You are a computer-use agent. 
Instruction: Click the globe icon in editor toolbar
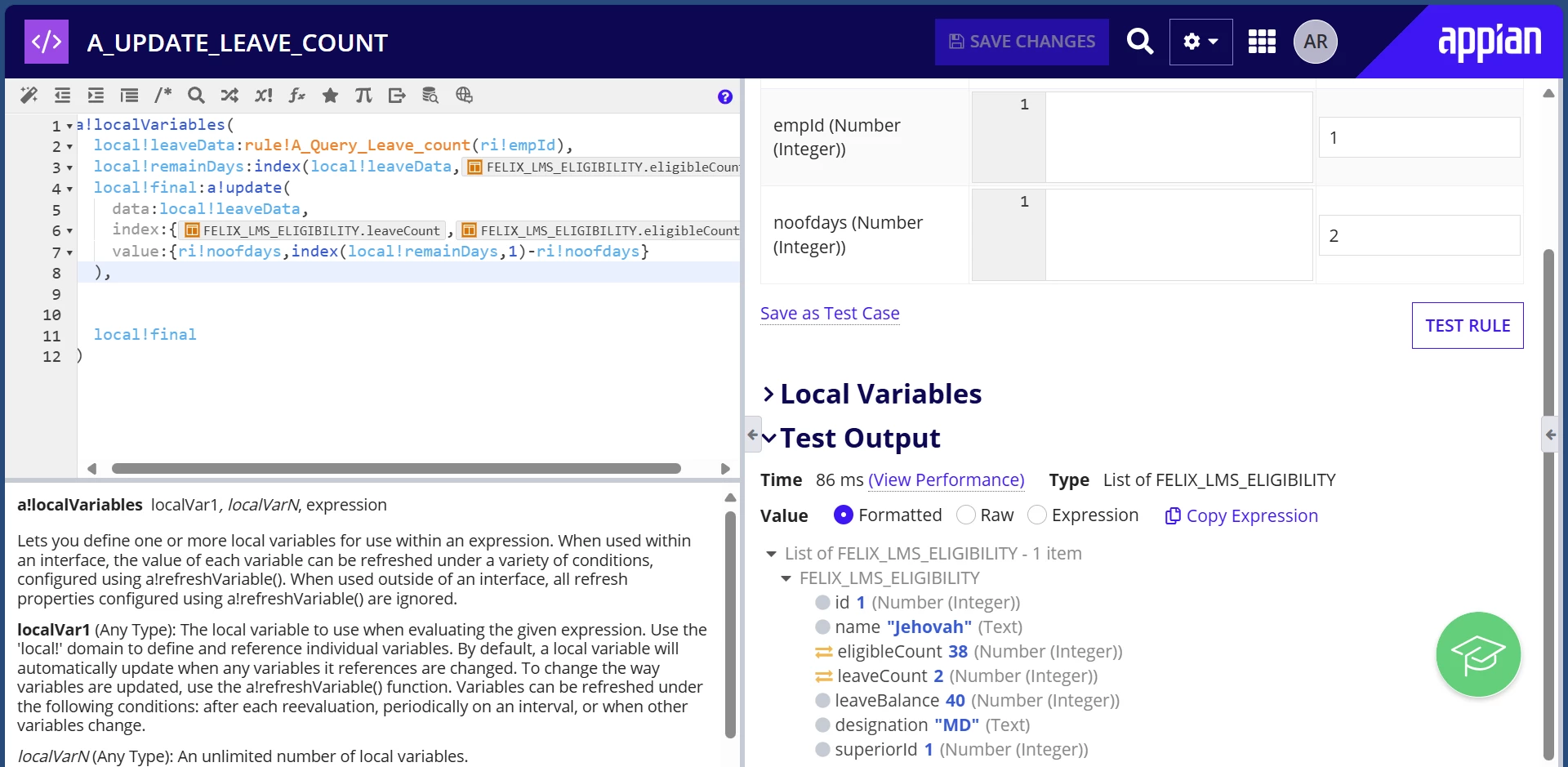tap(464, 96)
